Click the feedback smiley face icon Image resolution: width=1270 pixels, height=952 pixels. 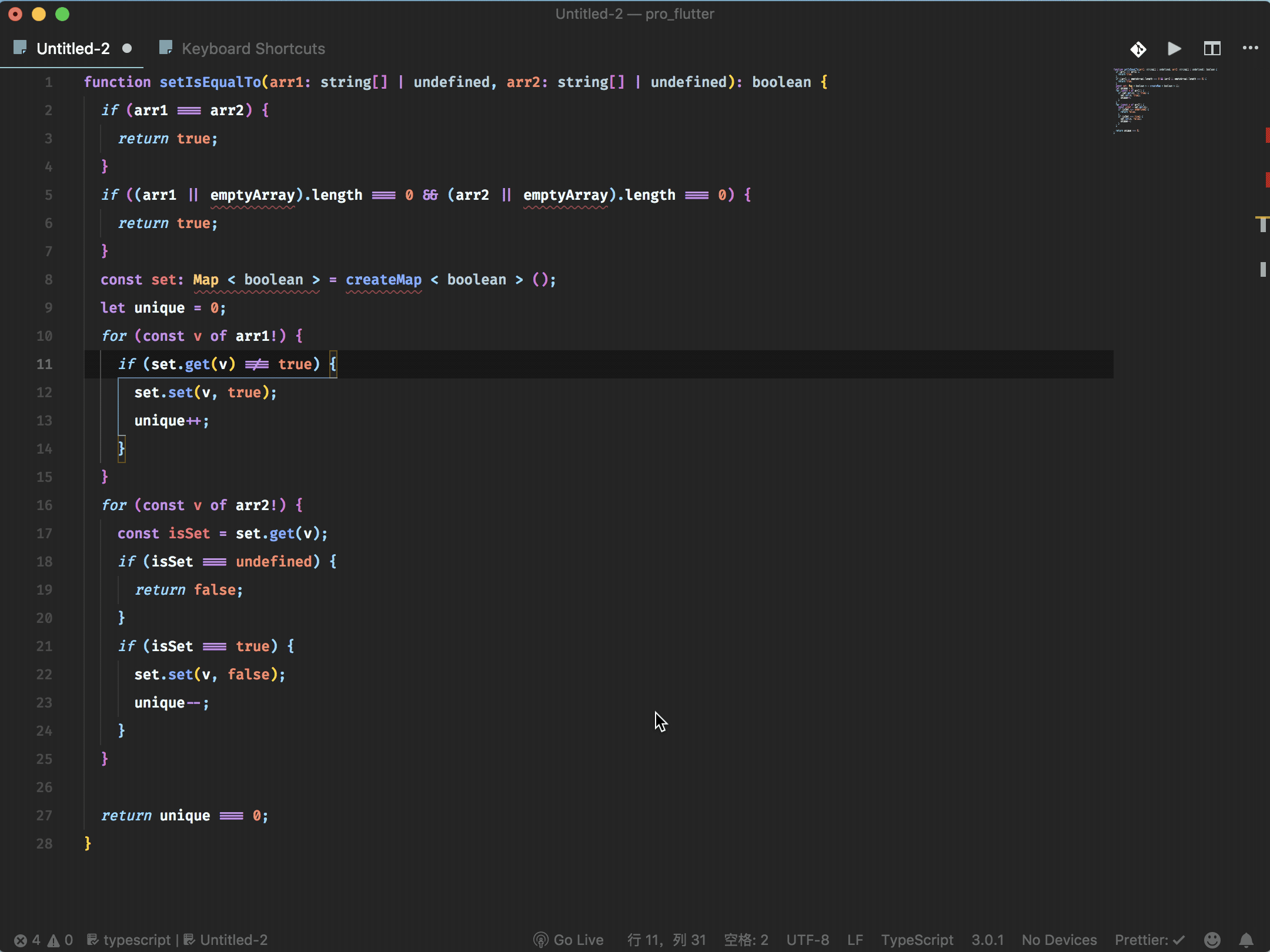[1212, 940]
